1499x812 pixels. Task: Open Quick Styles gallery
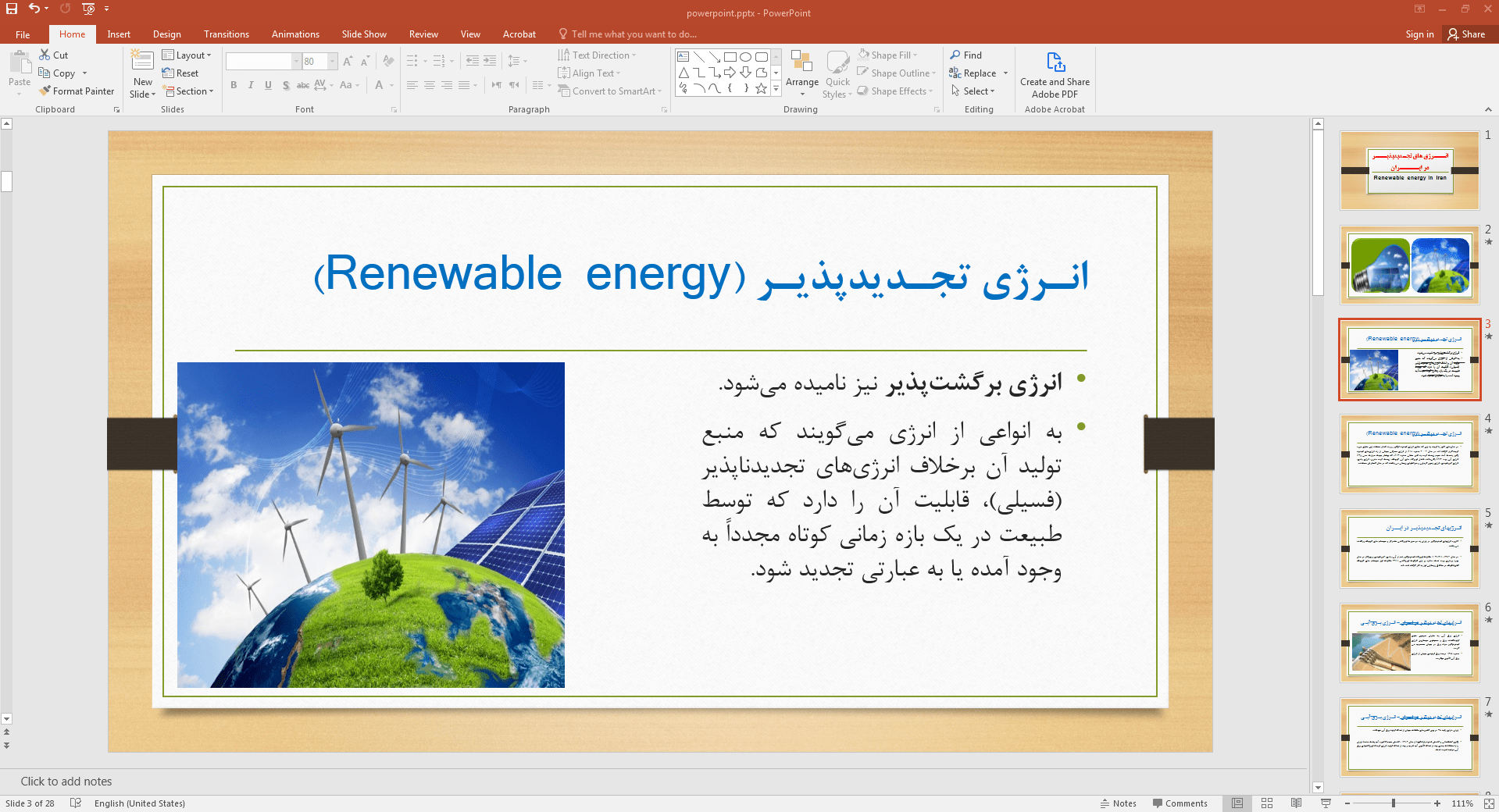pyautogui.click(x=837, y=73)
